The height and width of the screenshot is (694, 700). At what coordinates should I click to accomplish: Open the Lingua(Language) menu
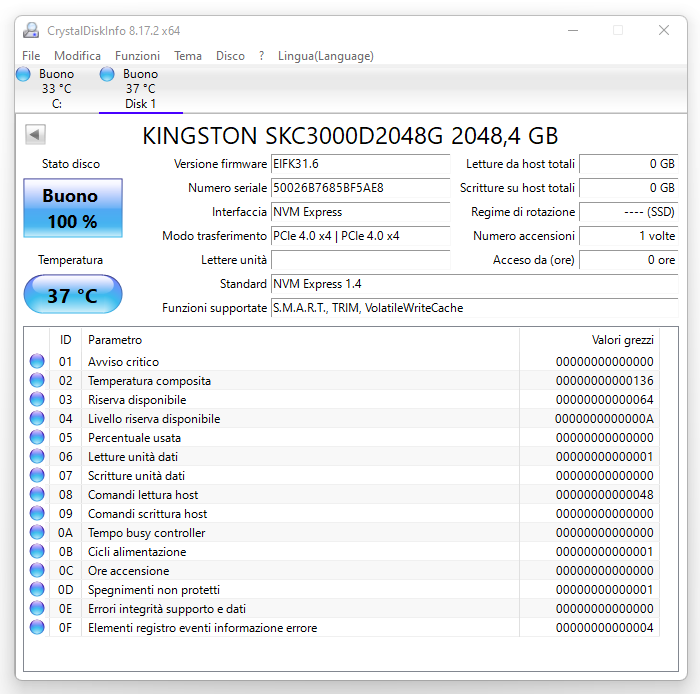coord(326,56)
